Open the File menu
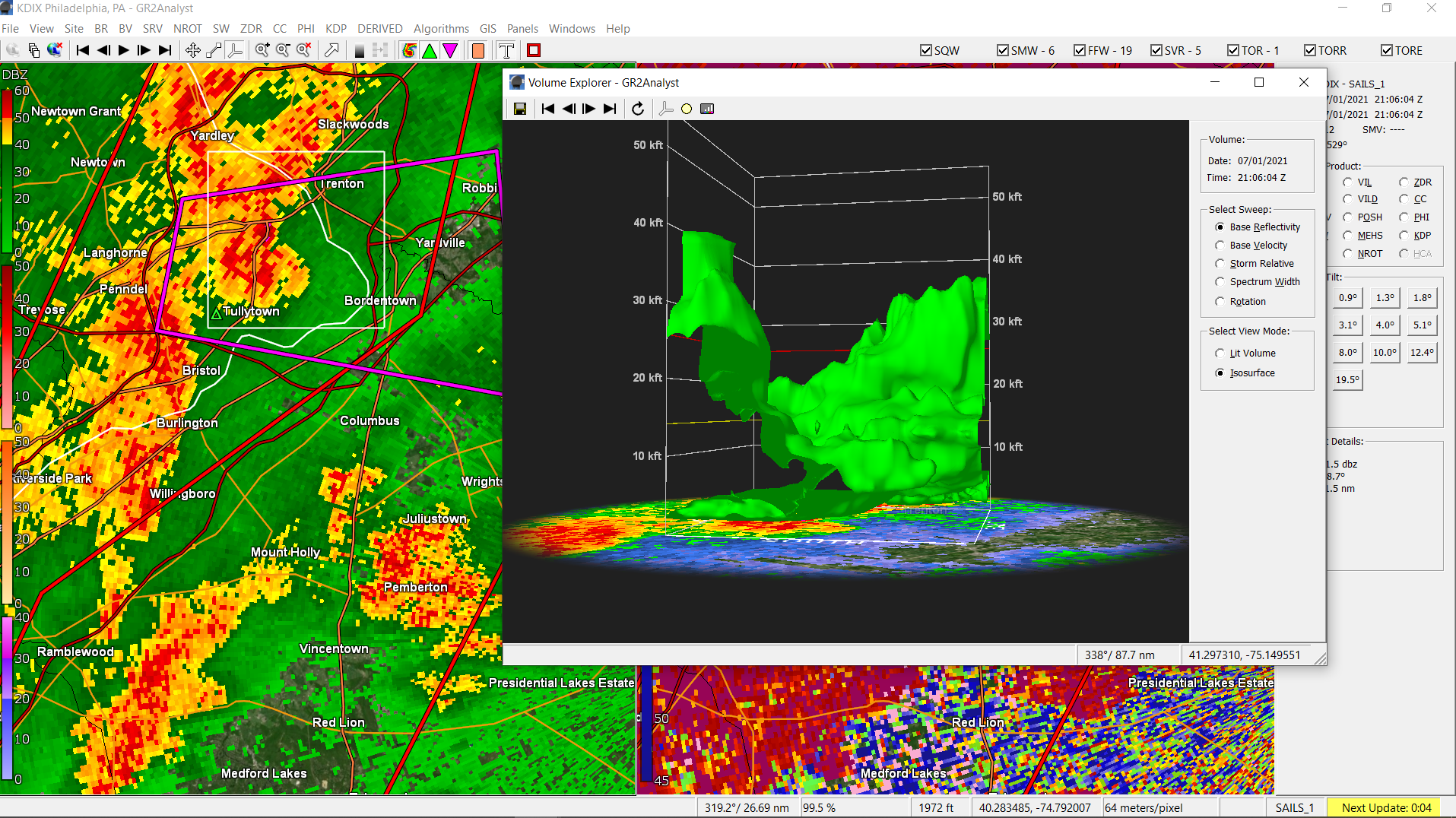The width and height of the screenshot is (1456, 818). point(11,29)
